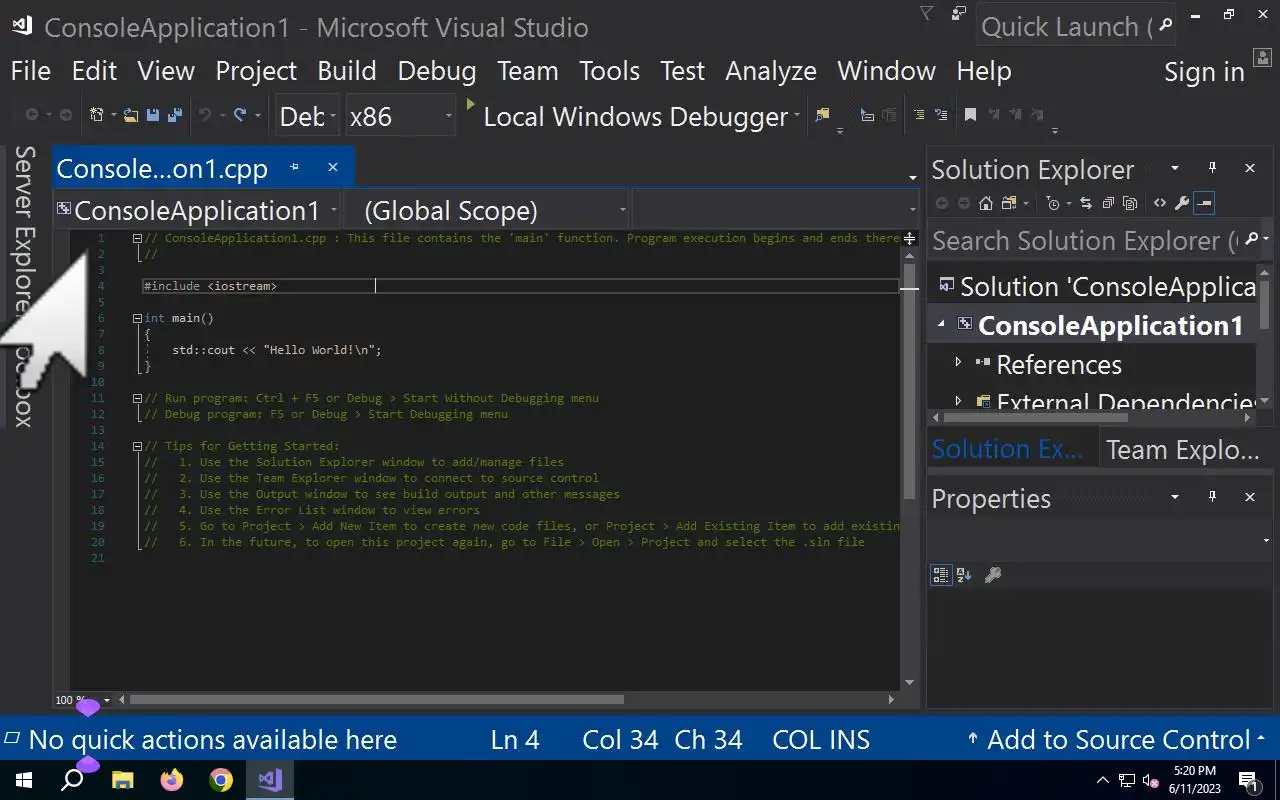The height and width of the screenshot is (800, 1280).
Task: Click Sign in link
Action: point(1204,72)
